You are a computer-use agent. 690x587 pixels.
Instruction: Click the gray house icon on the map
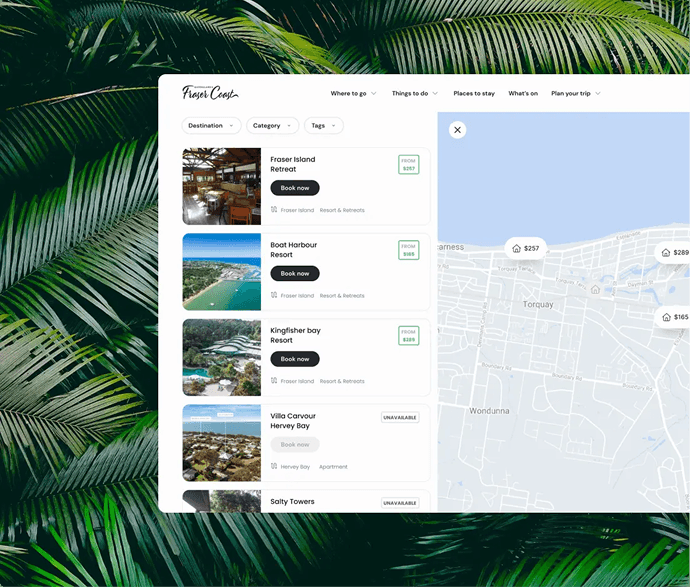click(x=595, y=290)
